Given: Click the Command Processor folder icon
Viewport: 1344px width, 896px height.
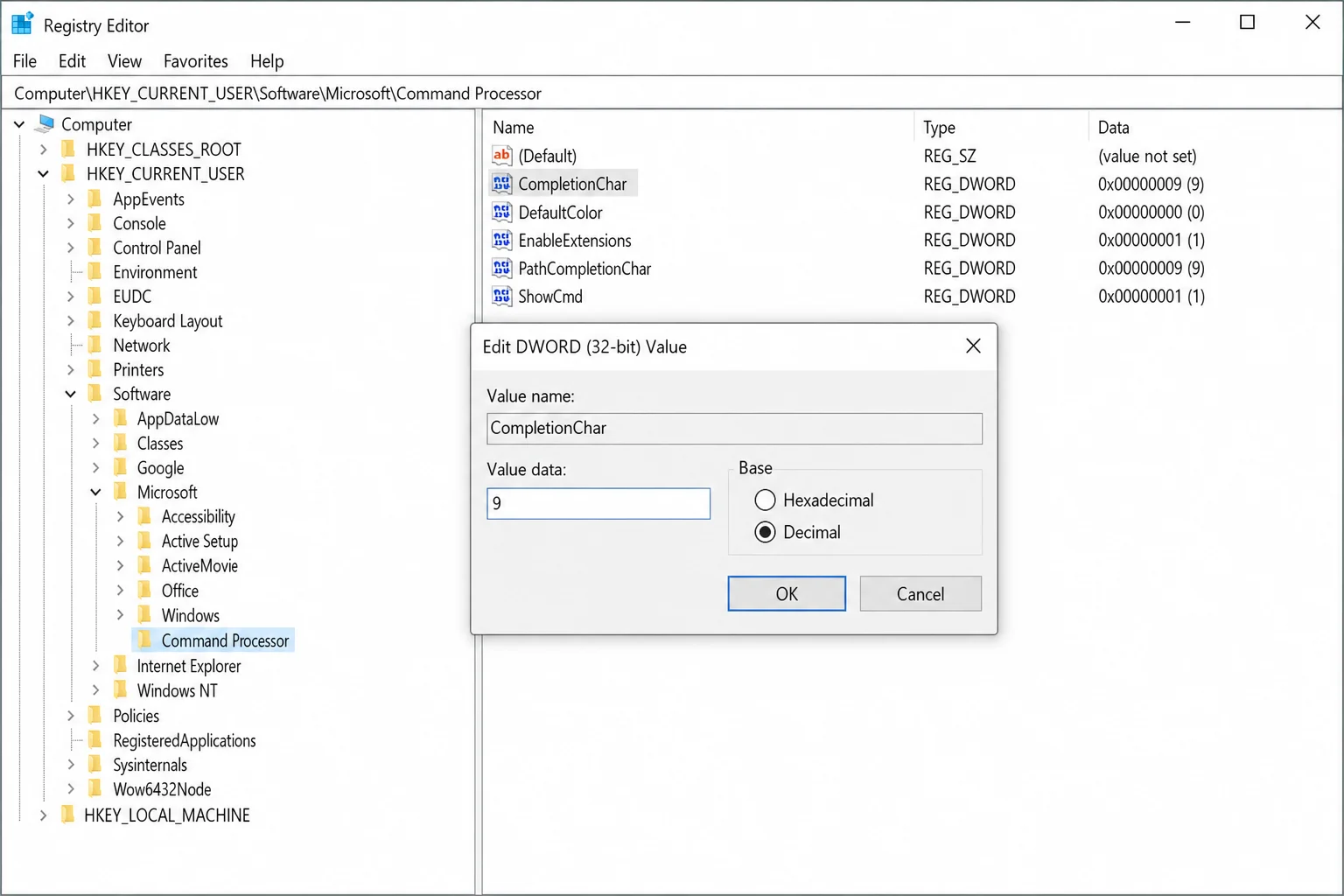Looking at the screenshot, I should [144, 640].
